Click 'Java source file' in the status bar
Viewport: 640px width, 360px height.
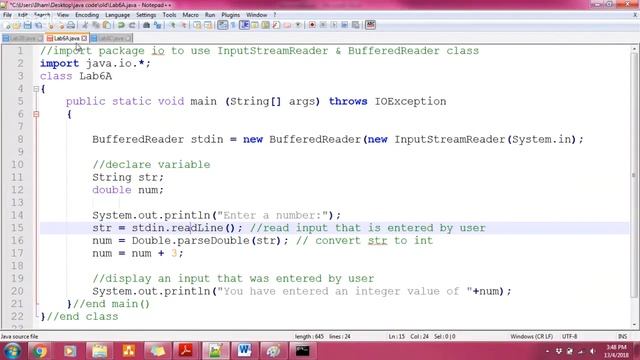click(x=19, y=336)
